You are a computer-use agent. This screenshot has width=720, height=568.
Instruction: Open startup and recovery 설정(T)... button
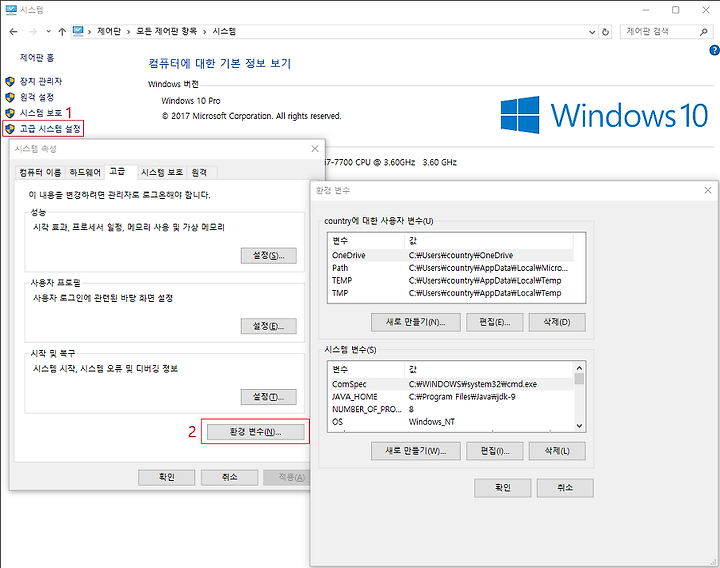[269, 397]
